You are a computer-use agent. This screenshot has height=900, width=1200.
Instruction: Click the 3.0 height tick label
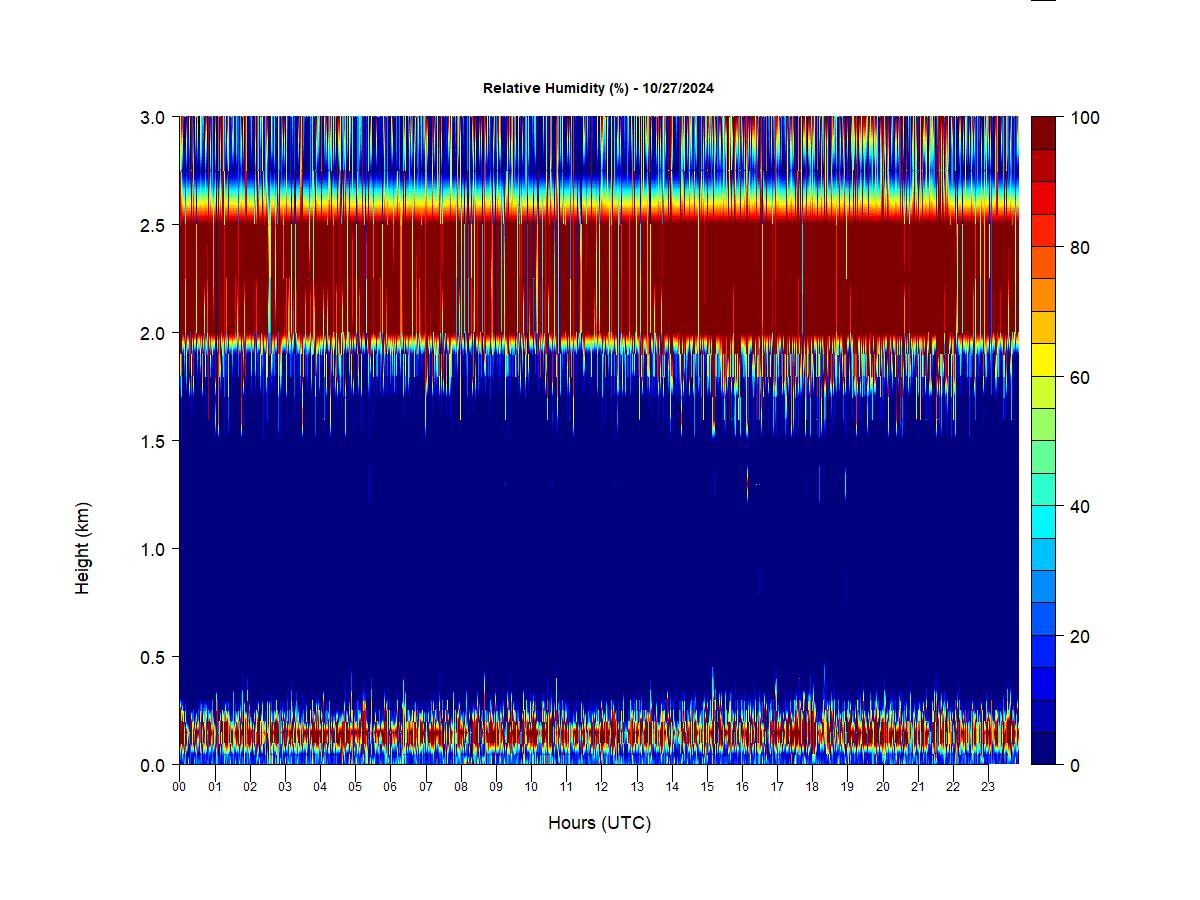[154, 118]
